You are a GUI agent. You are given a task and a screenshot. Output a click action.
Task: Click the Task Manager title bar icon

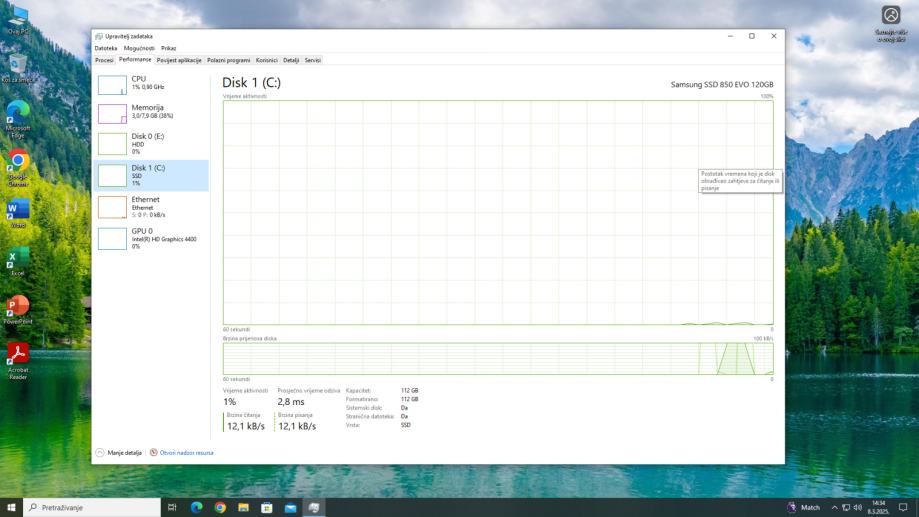point(98,36)
